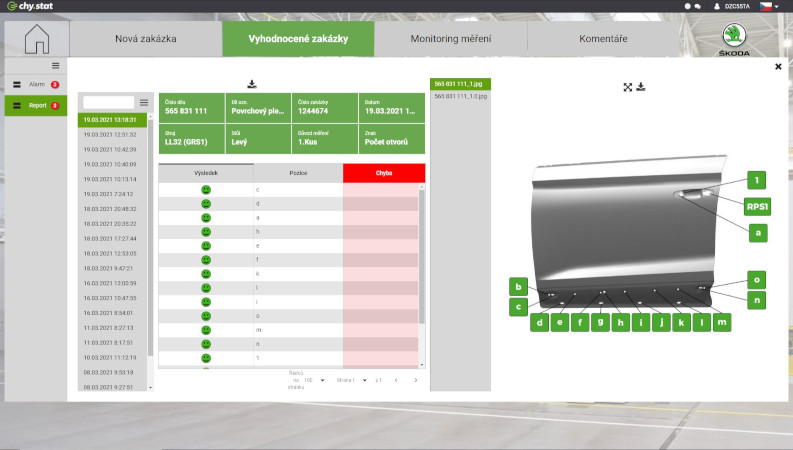793x450 pixels.
Task: Open the Monitoring měření tab
Action: click(451, 39)
